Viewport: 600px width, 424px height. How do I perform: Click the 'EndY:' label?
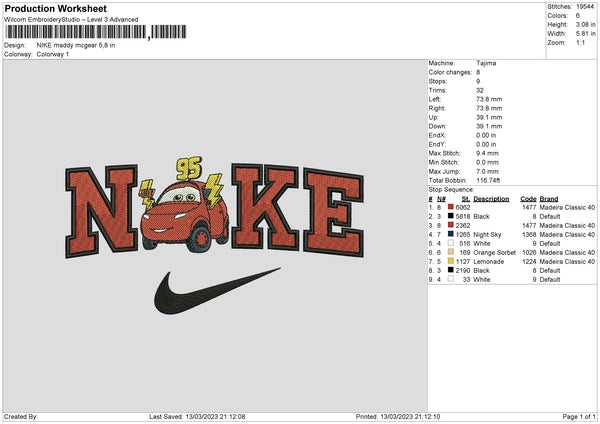tap(437, 144)
